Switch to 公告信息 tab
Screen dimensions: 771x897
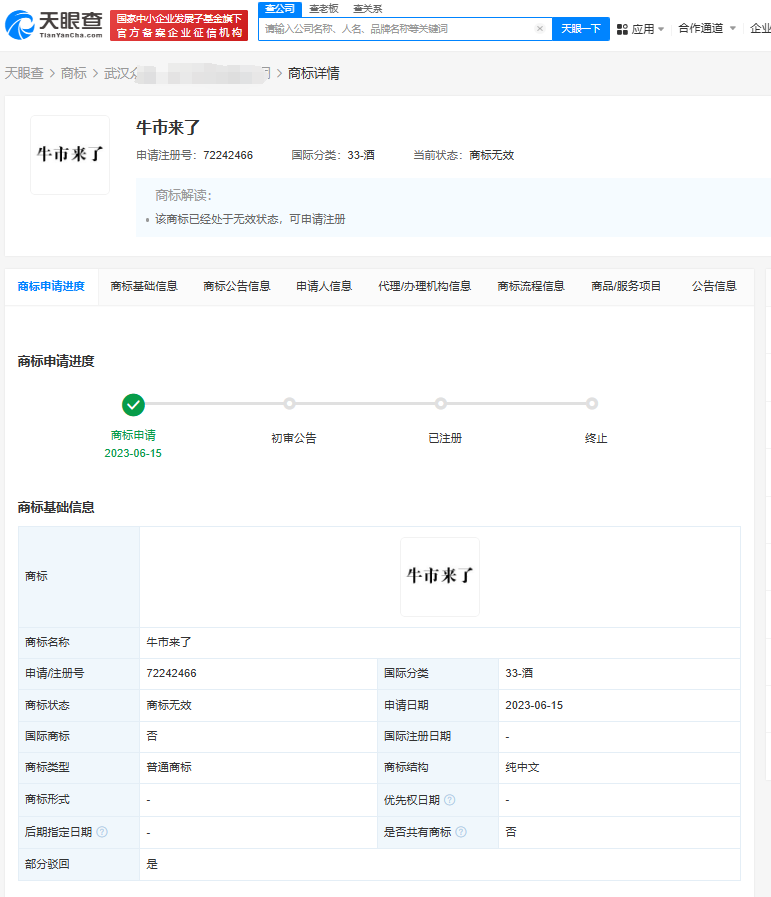[714, 286]
